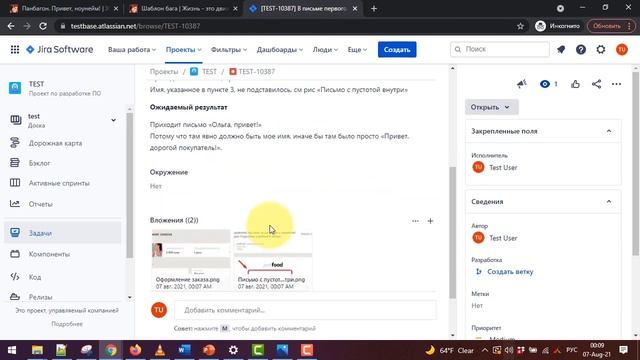Open TEST-10387 breadcrumb link
Image resolution: width=640 pixels, height=360 pixels.
coord(256,71)
